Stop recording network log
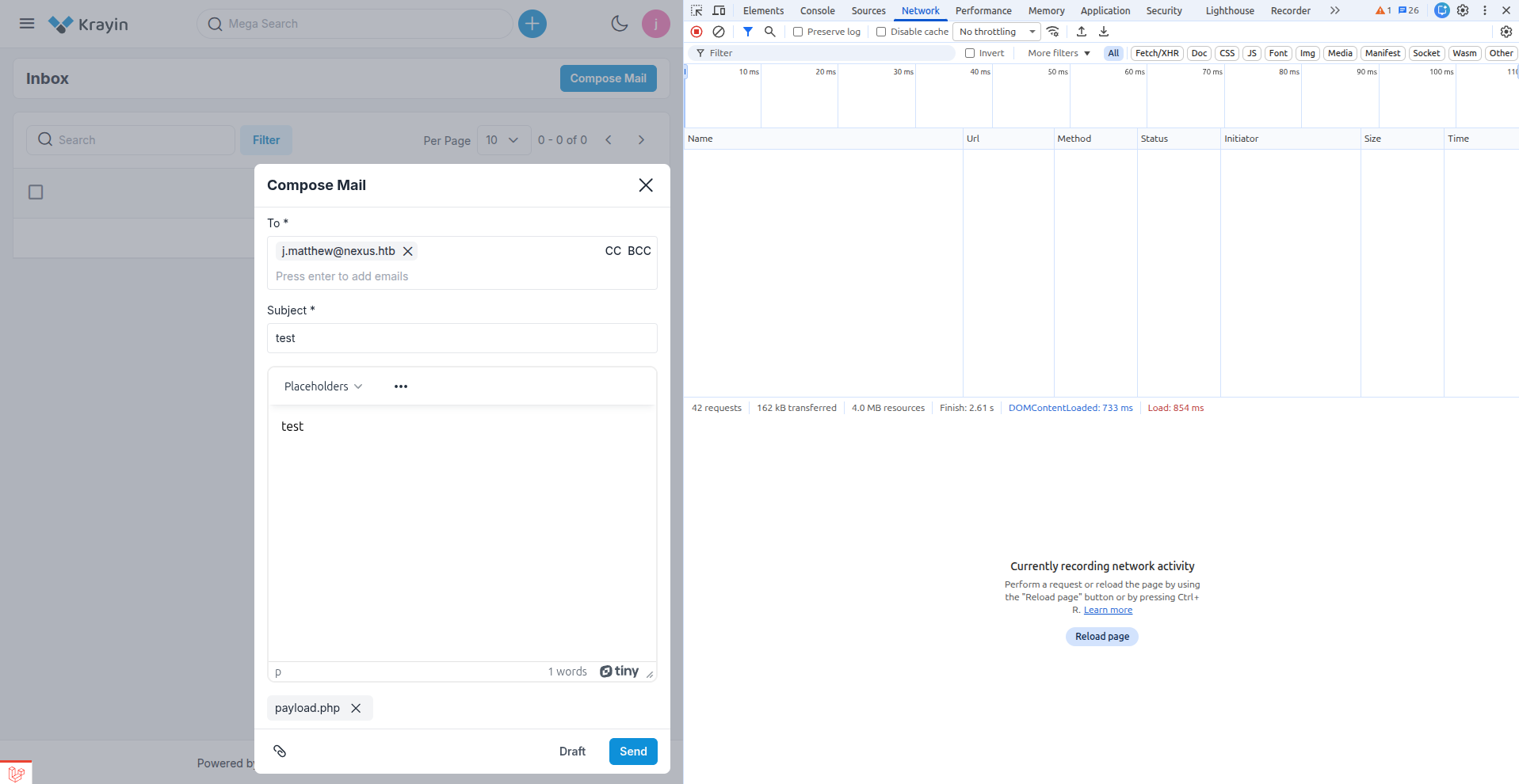This screenshot has height=784, width=1519. click(697, 32)
